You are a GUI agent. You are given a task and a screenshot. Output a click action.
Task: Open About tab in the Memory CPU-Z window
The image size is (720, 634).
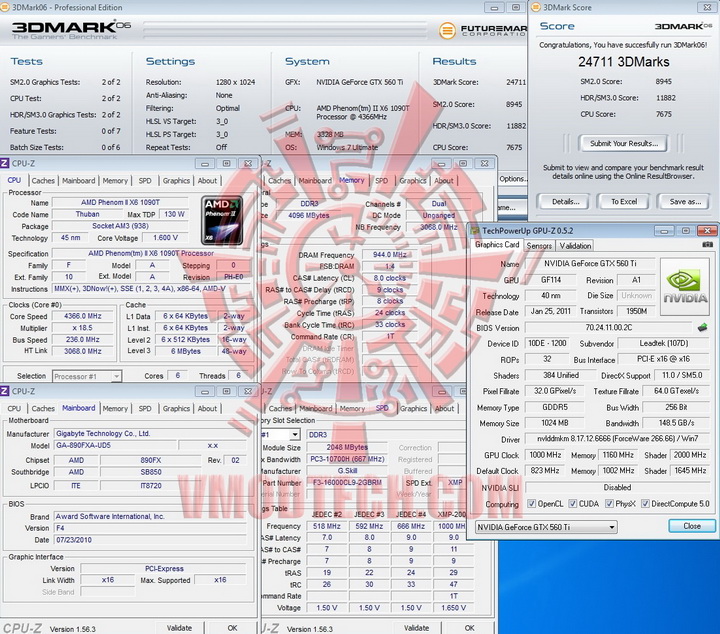(444, 180)
